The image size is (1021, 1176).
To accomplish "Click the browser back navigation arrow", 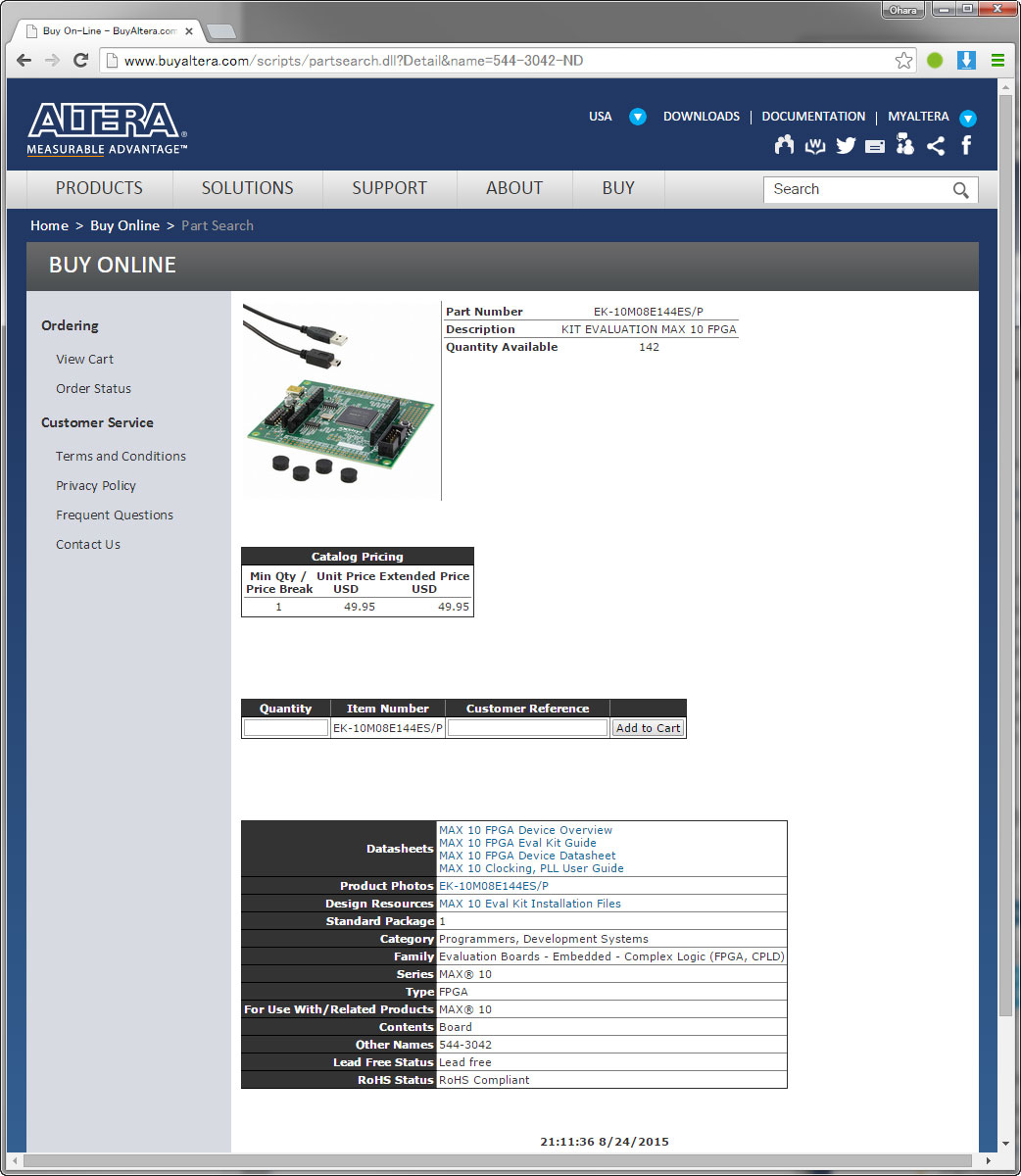I will coord(23,60).
